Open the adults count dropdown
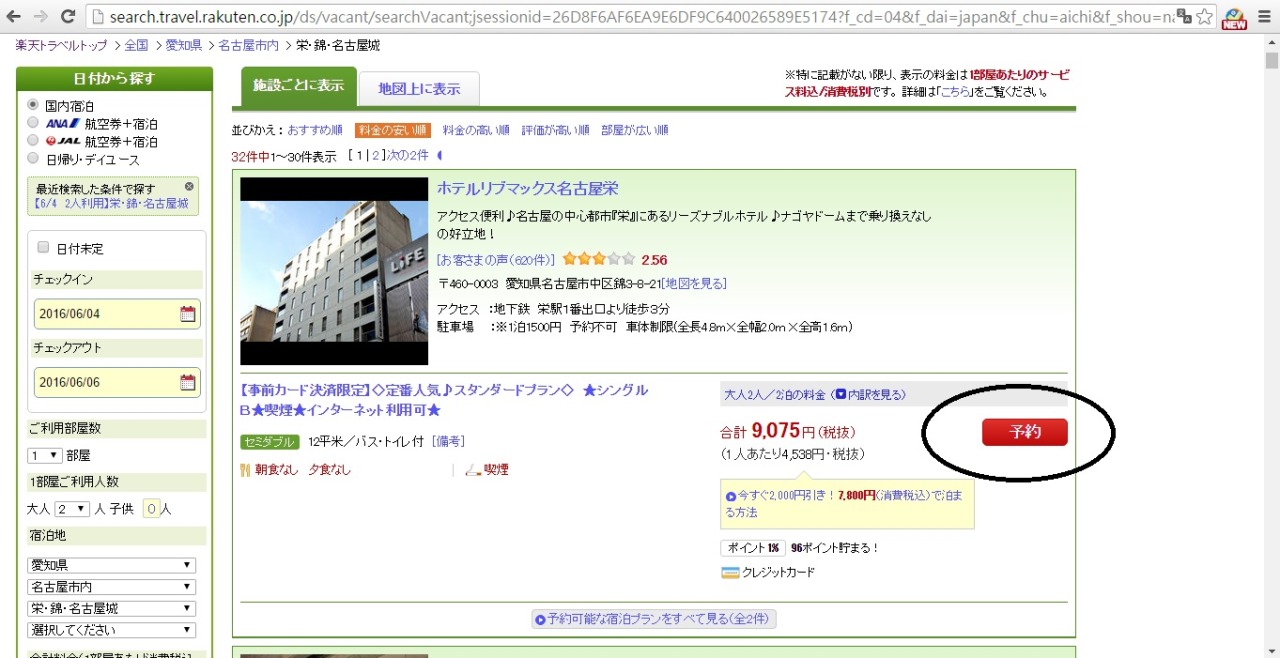The image size is (1280, 658). point(72,509)
